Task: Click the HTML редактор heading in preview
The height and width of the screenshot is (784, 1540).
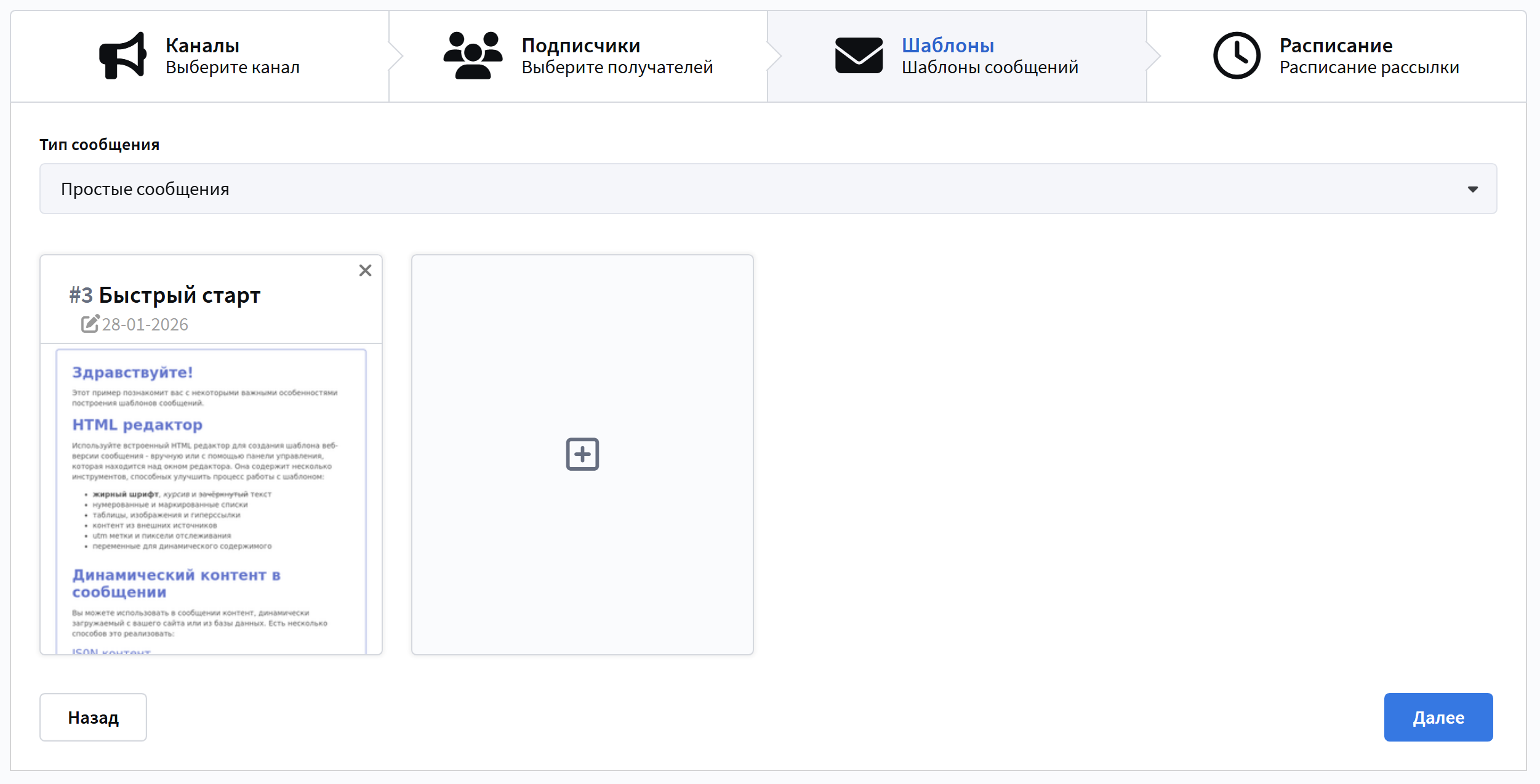Action: (x=137, y=425)
